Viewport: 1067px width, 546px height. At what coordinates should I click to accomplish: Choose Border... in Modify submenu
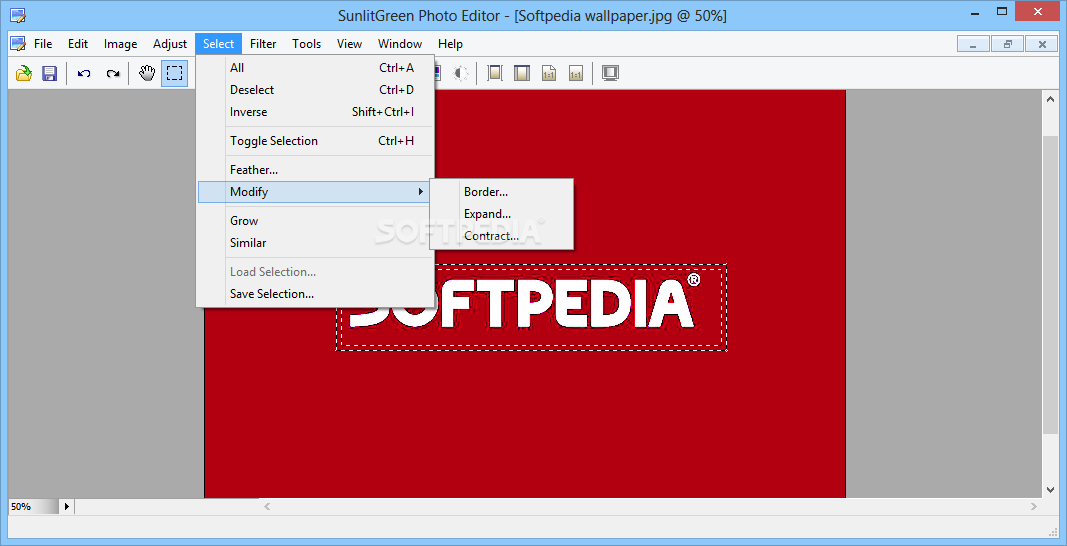click(x=502, y=192)
